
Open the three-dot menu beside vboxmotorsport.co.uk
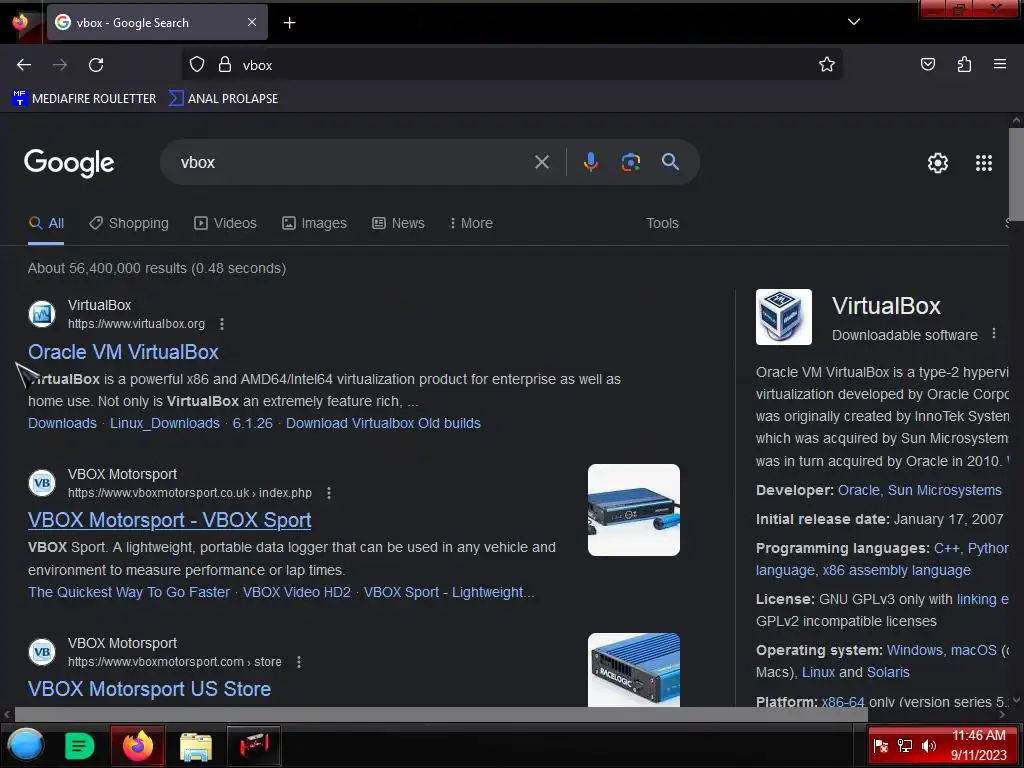coord(329,493)
